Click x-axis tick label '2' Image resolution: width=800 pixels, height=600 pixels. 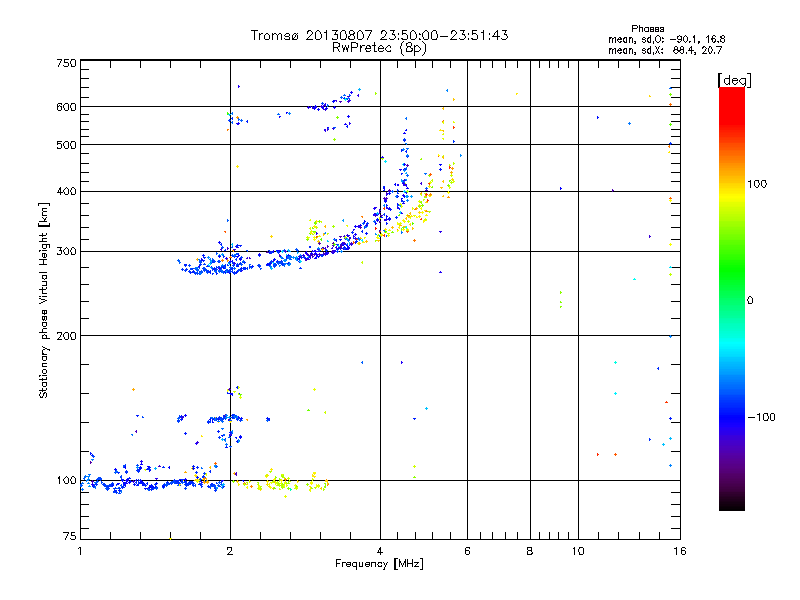coord(230,551)
